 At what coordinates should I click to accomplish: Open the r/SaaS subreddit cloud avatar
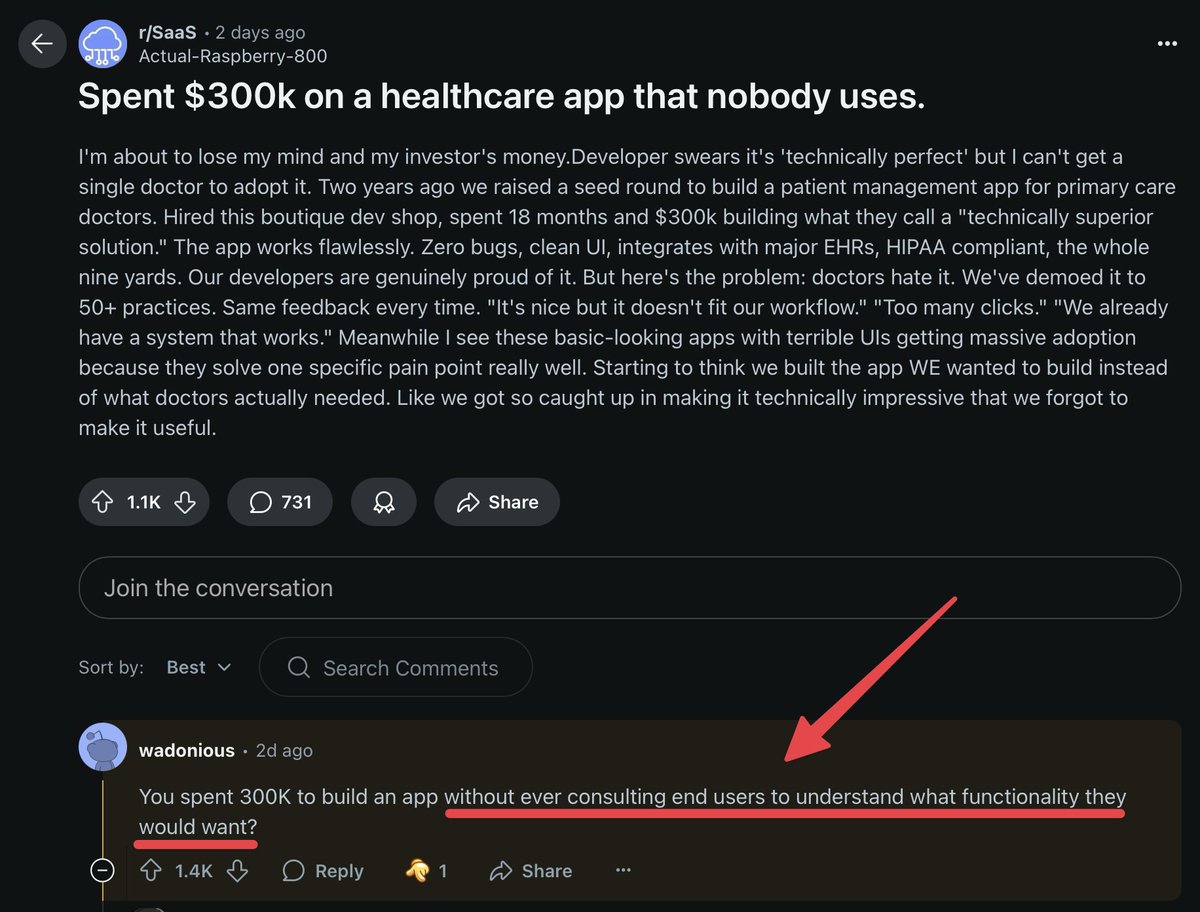click(103, 44)
